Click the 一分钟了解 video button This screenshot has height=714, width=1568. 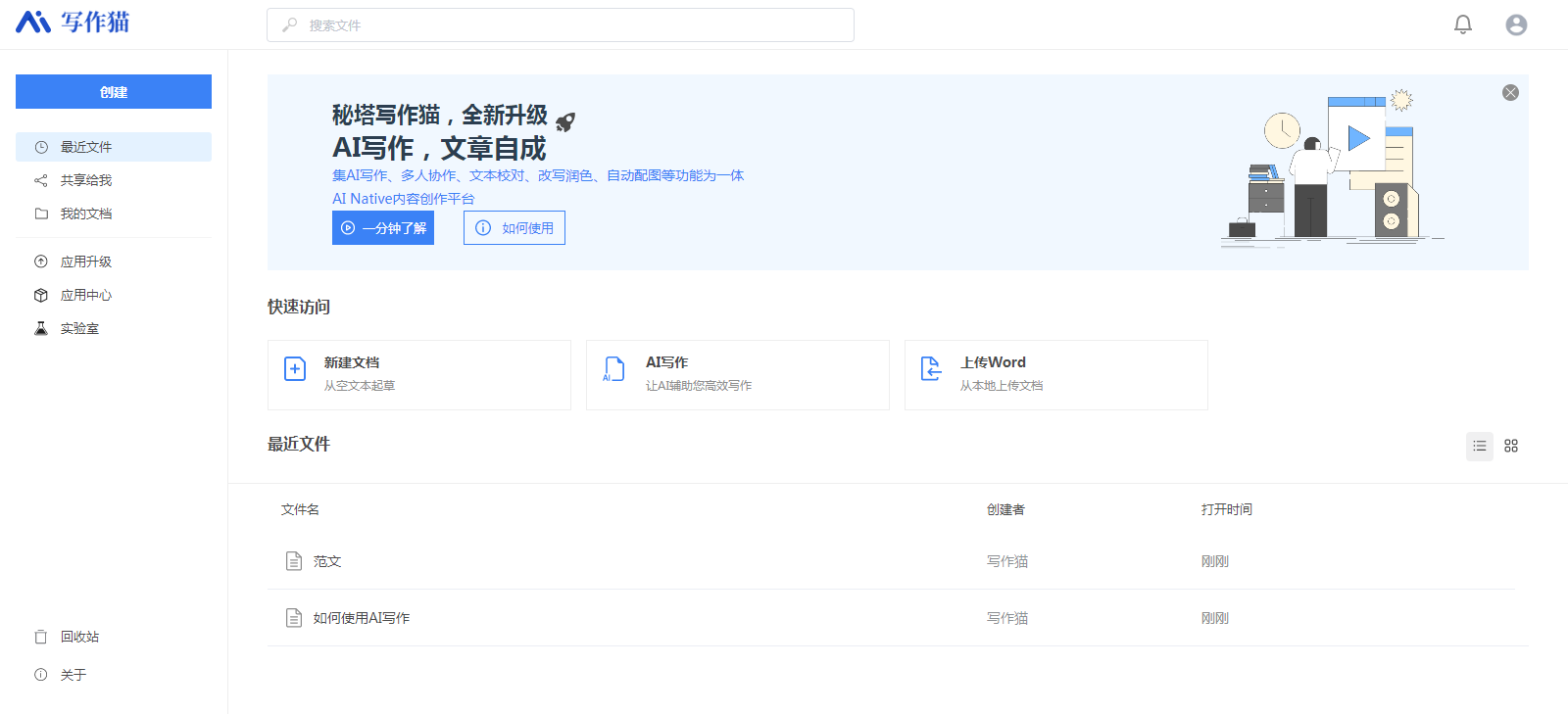(383, 228)
